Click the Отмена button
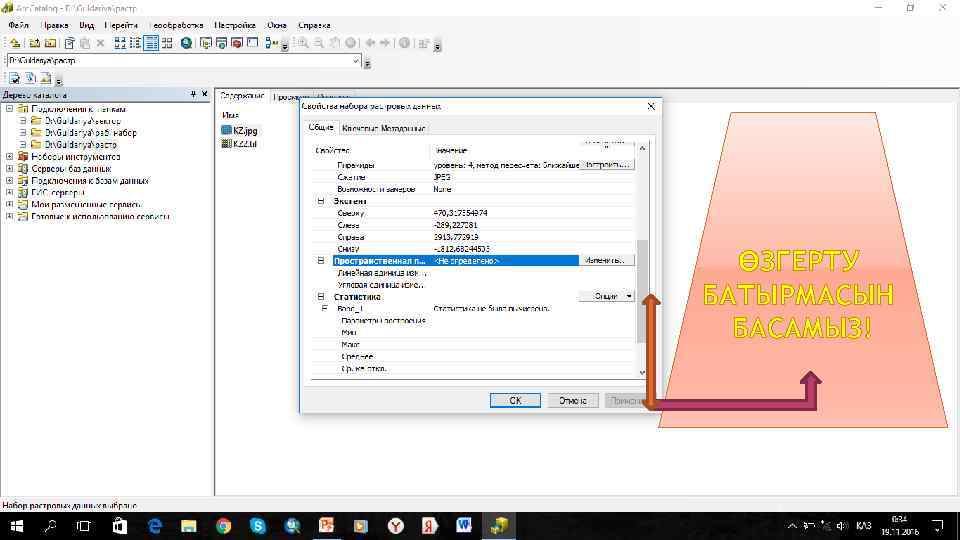This screenshot has width=960, height=540. click(572, 400)
